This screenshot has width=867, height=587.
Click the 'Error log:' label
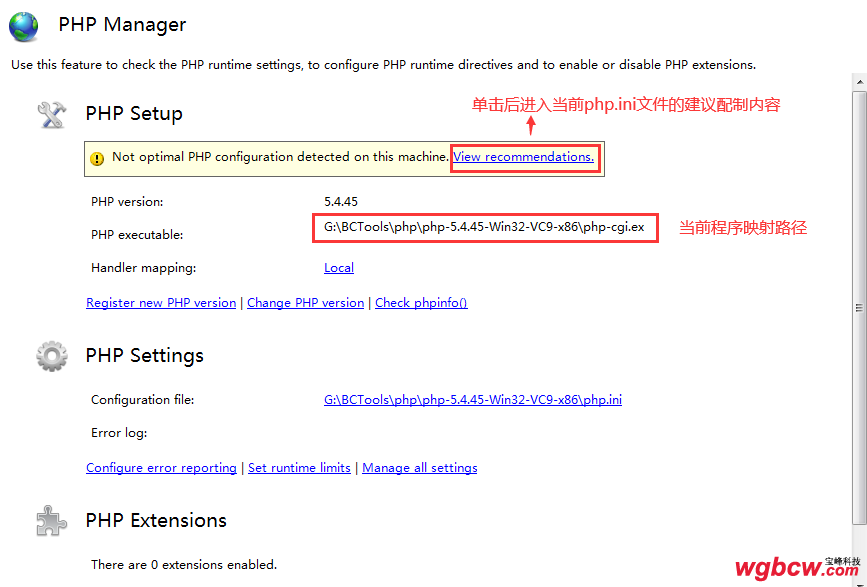click(119, 433)
